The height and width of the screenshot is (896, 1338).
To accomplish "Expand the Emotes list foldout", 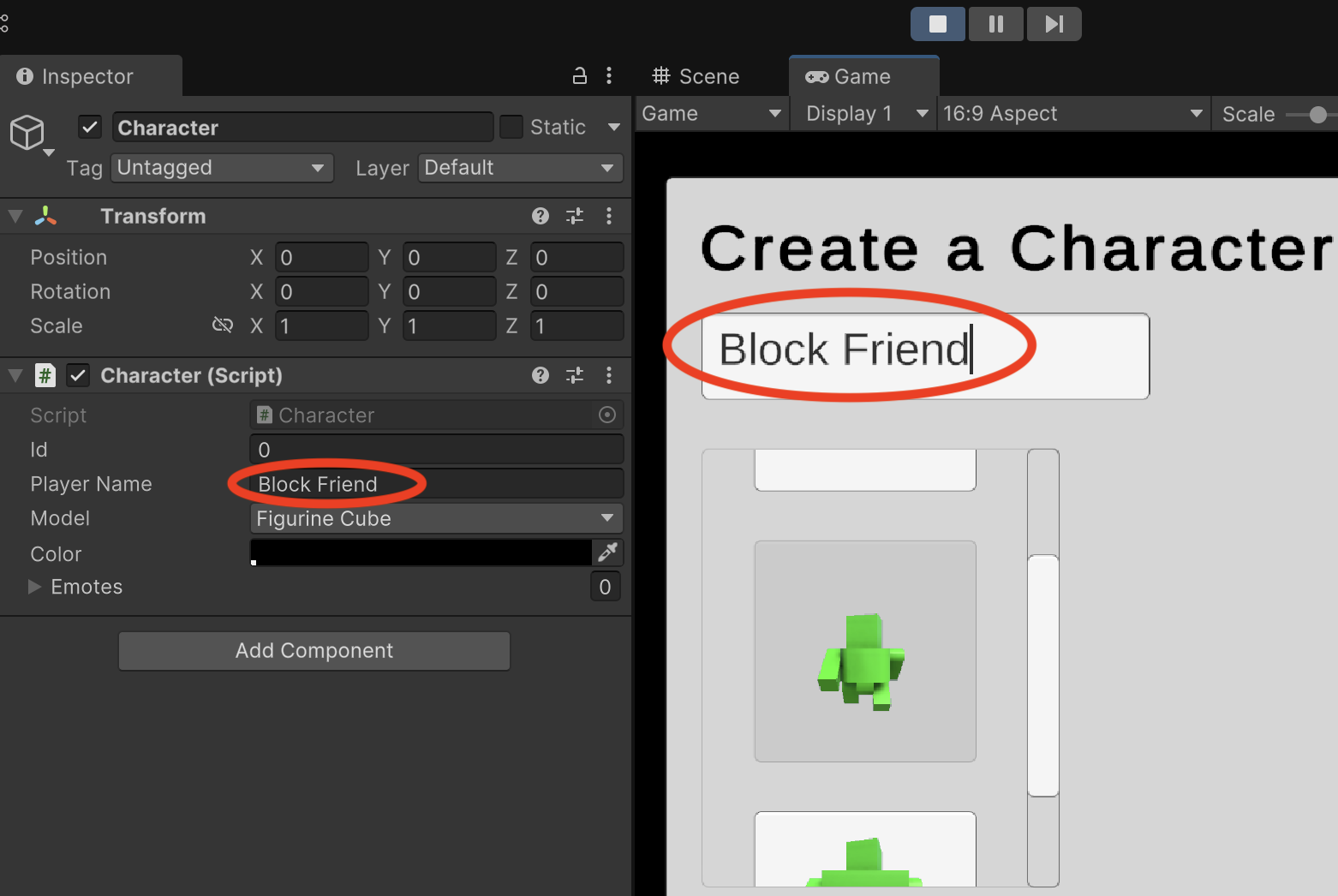I will (x=35, y=587).
